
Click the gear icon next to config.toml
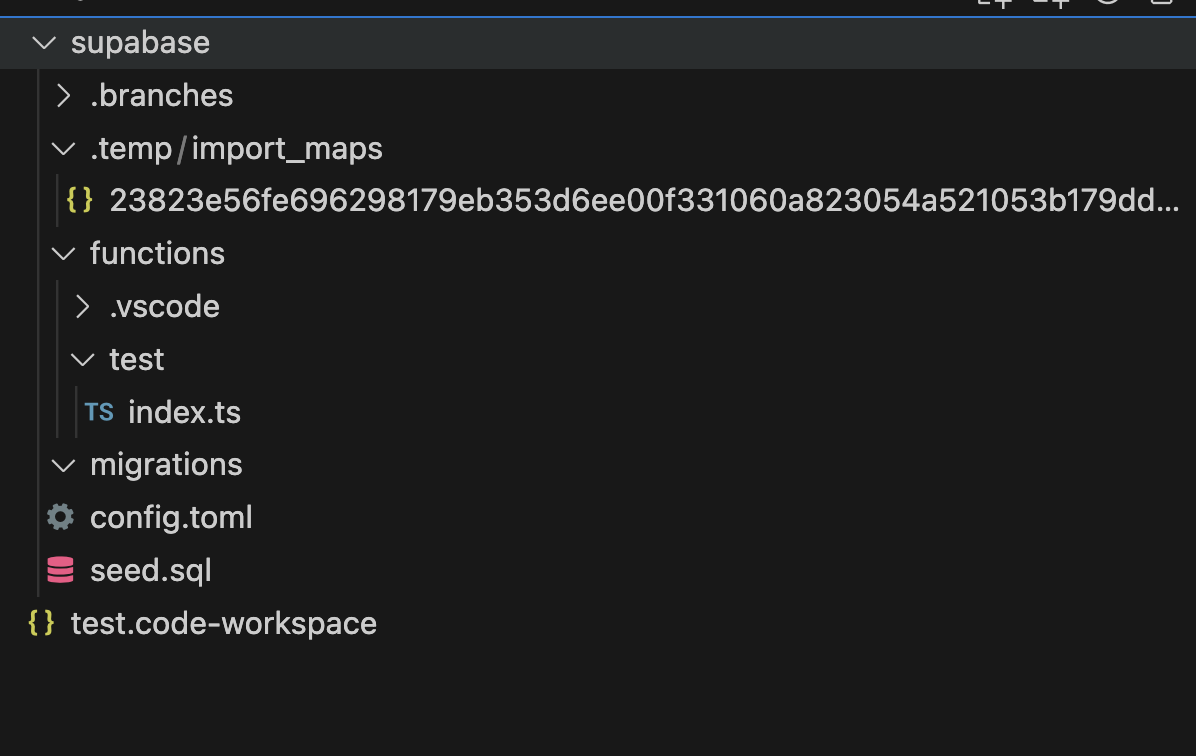[59, 517]
